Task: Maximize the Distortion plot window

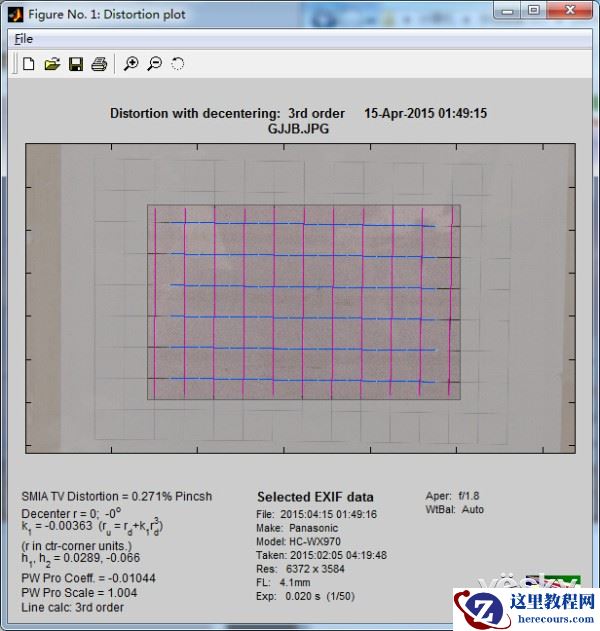Action: click(534, 10)
